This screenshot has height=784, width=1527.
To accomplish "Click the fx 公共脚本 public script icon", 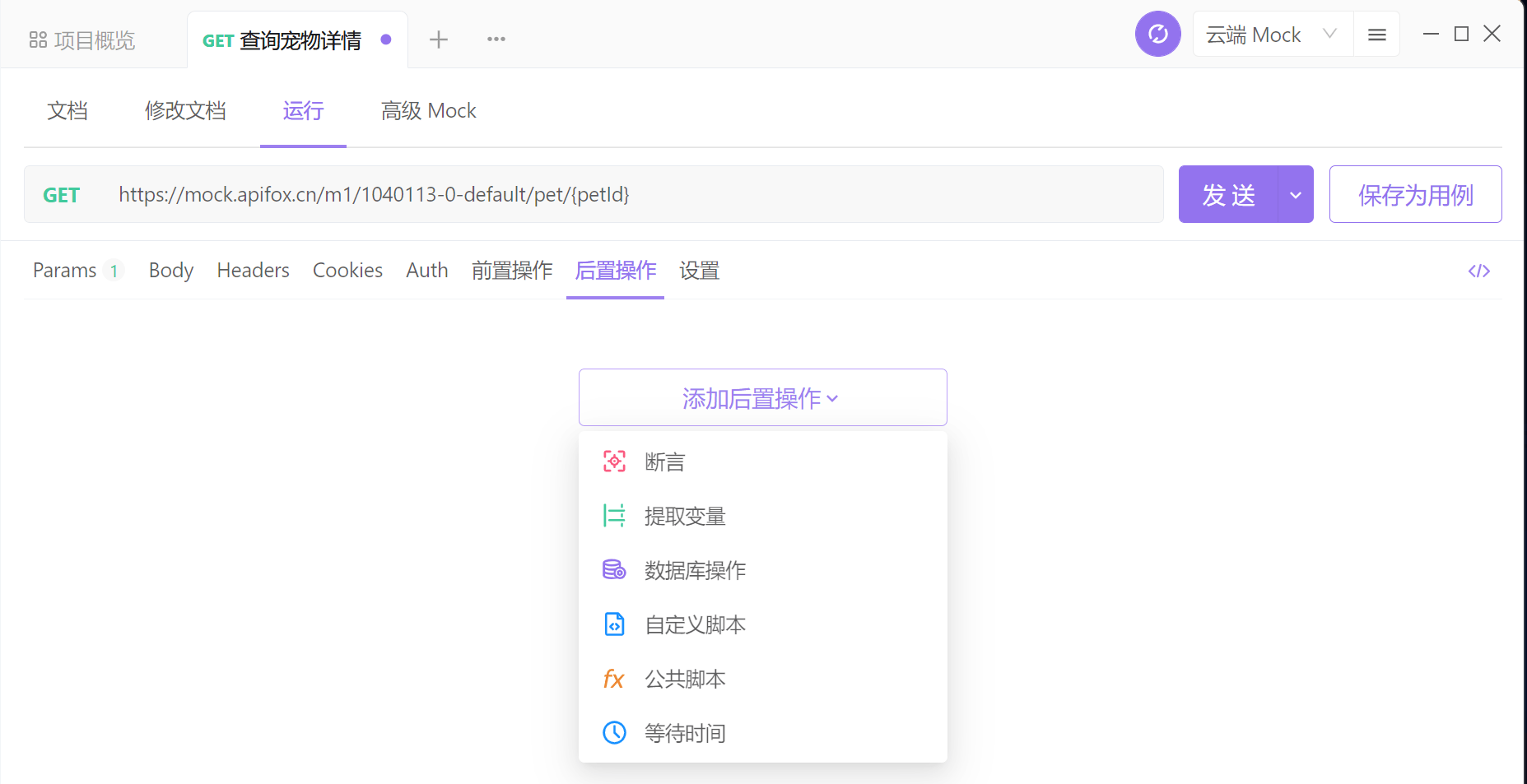I will point(614,679).
